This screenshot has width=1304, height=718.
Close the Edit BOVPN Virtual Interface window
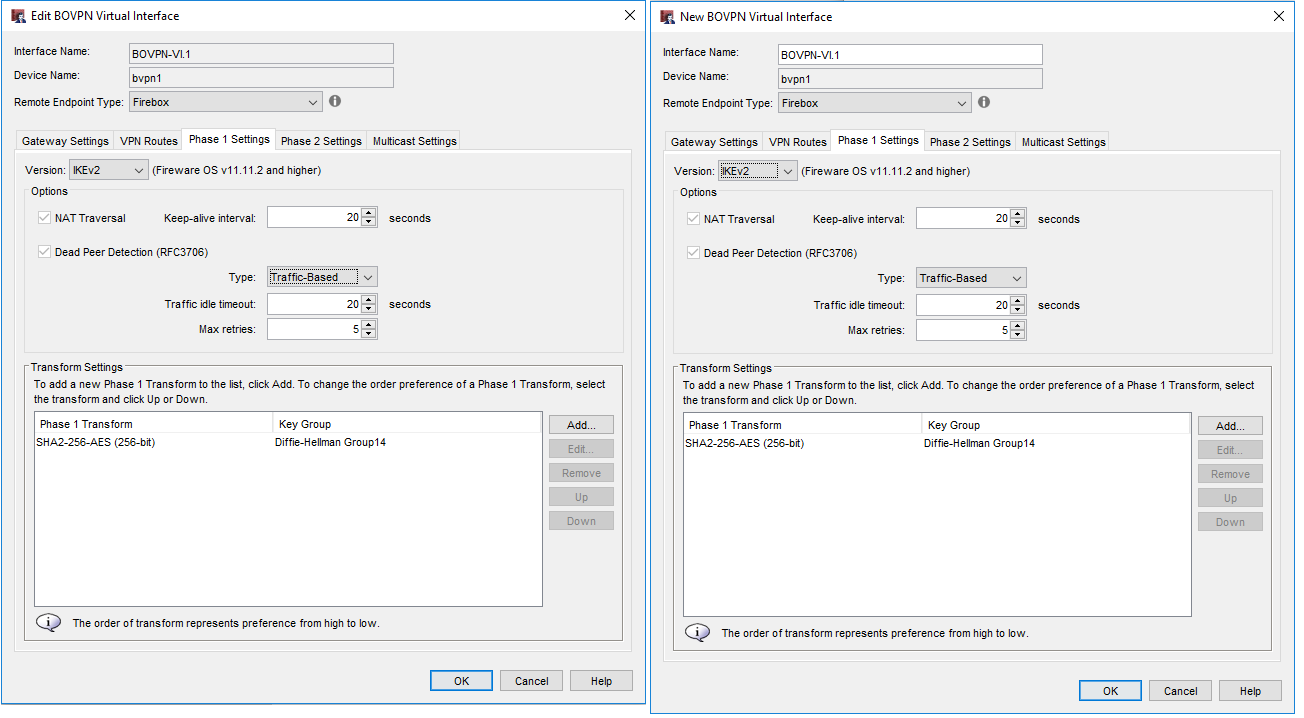(629, 16)
